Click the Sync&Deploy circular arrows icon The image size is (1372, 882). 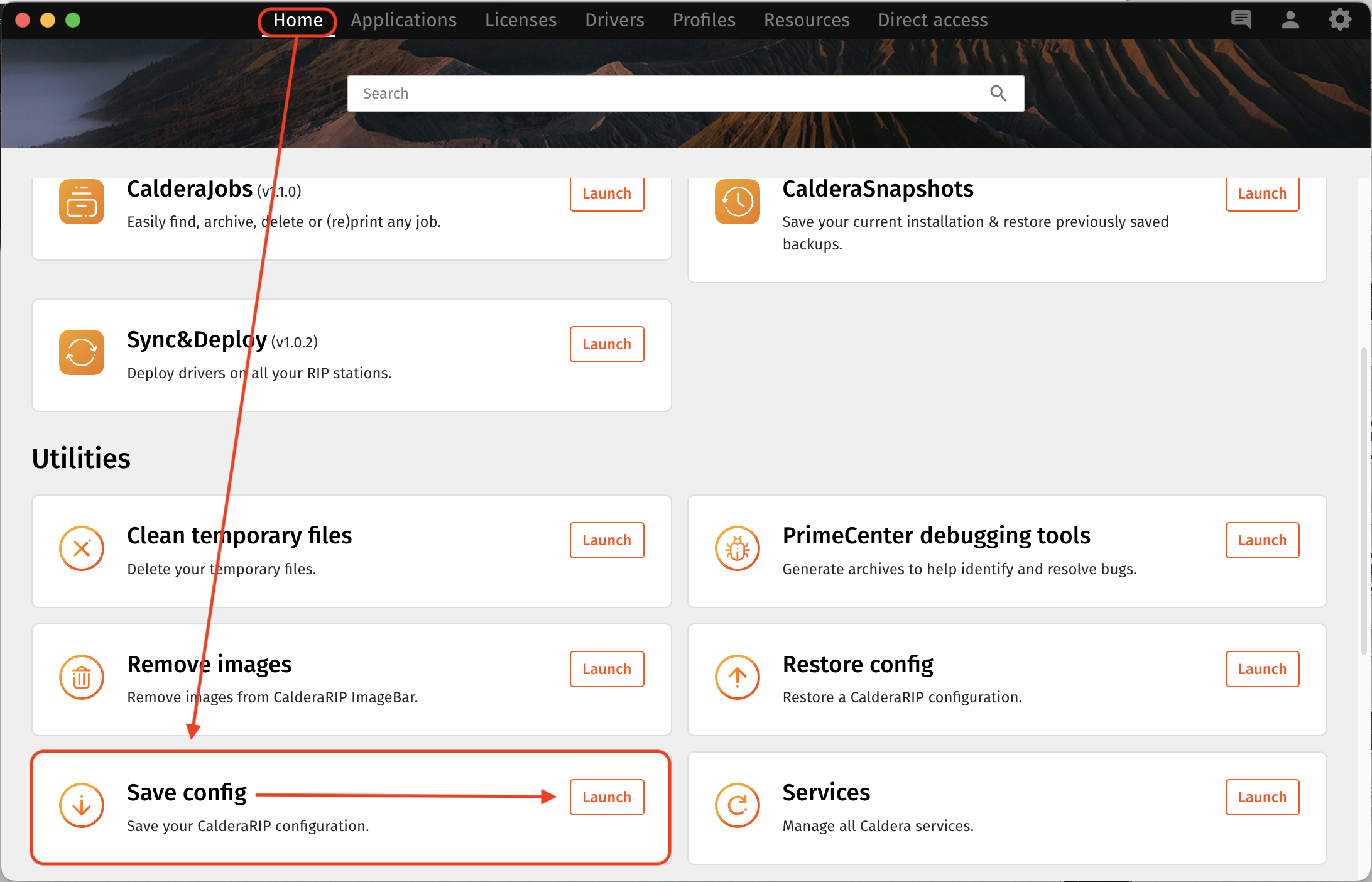pos(82,352)
